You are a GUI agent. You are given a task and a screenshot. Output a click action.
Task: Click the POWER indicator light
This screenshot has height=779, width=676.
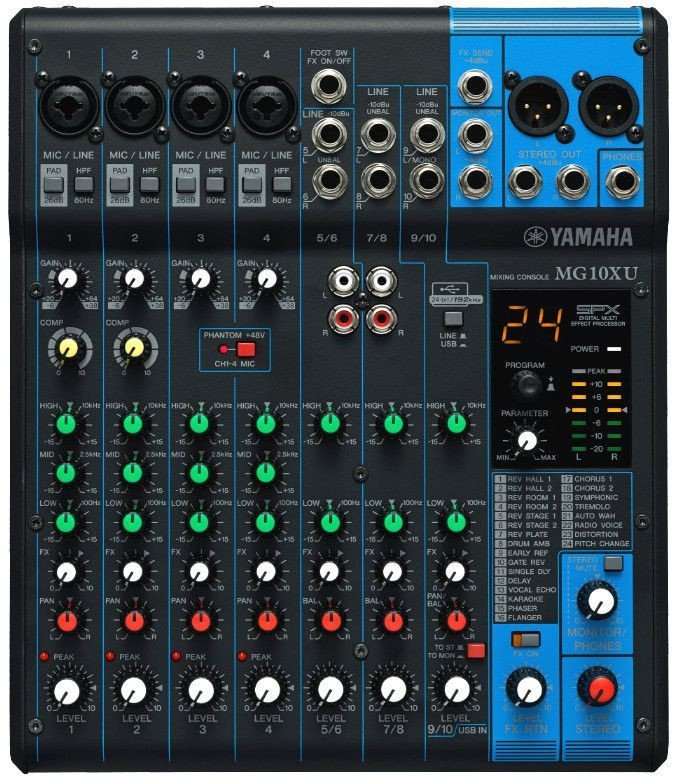click(x=614, y=349)
